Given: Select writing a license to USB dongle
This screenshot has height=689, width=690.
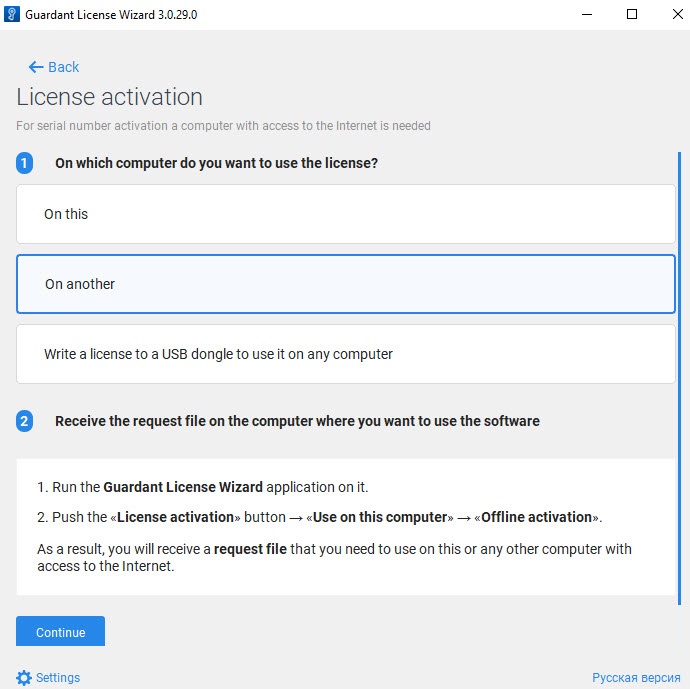Looking at the screenshot, I should [x=346, y=354].
